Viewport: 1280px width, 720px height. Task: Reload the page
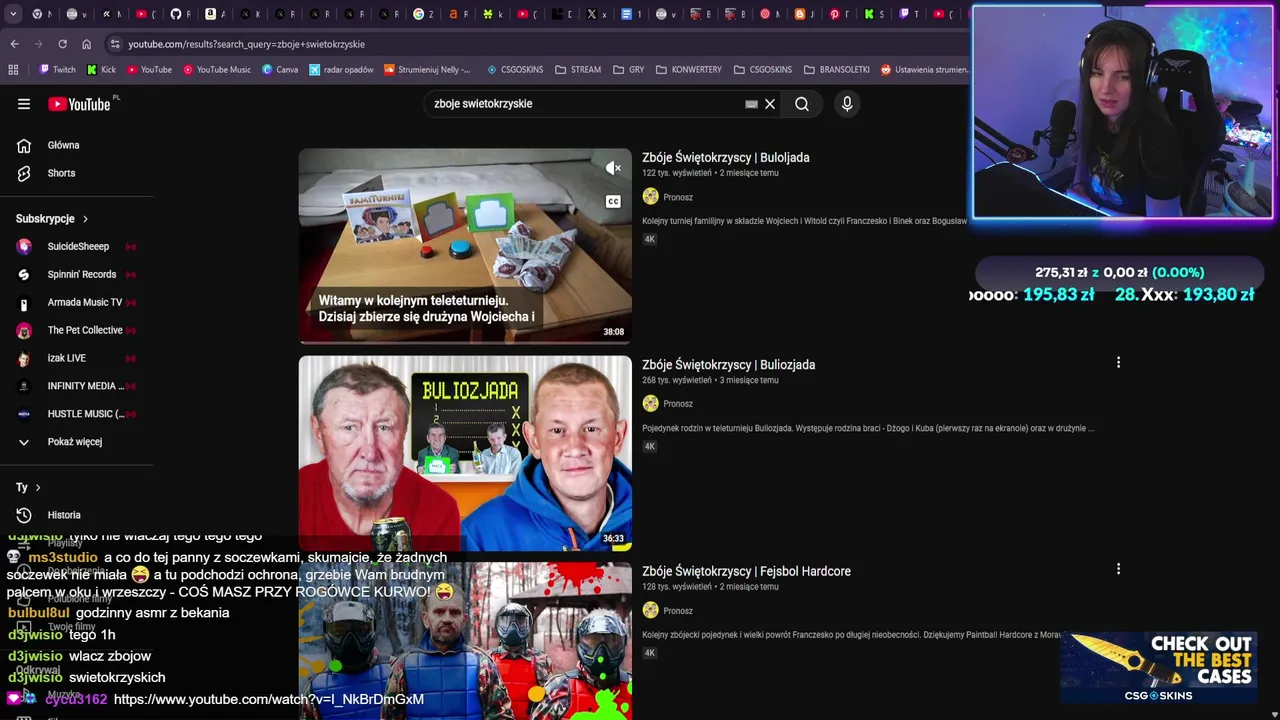click(x=62, y=44)
